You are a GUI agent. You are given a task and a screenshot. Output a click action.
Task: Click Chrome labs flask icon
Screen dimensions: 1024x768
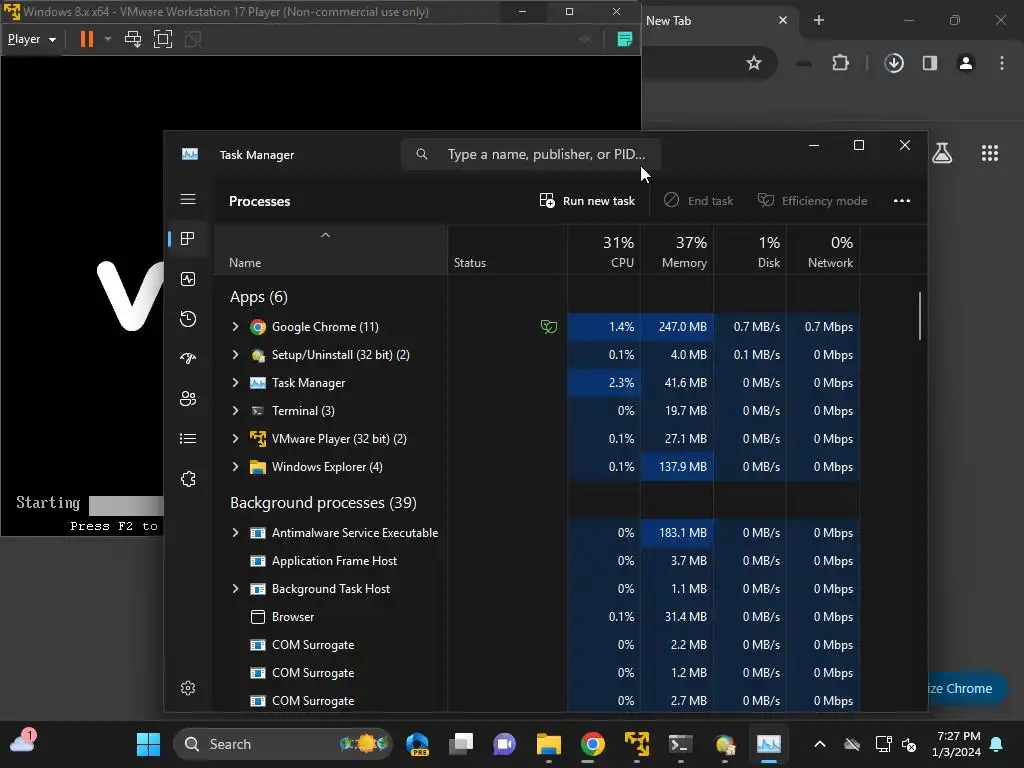coord(942,153)
